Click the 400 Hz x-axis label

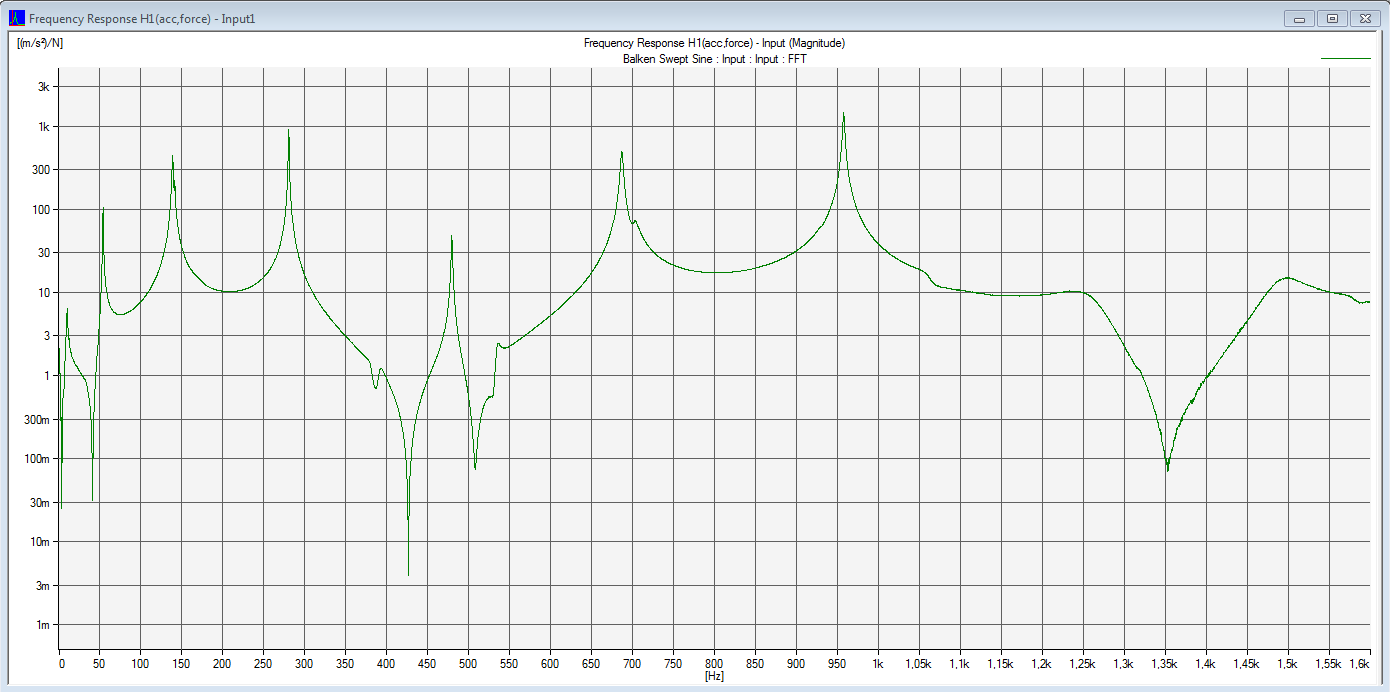tap(387, 664)
